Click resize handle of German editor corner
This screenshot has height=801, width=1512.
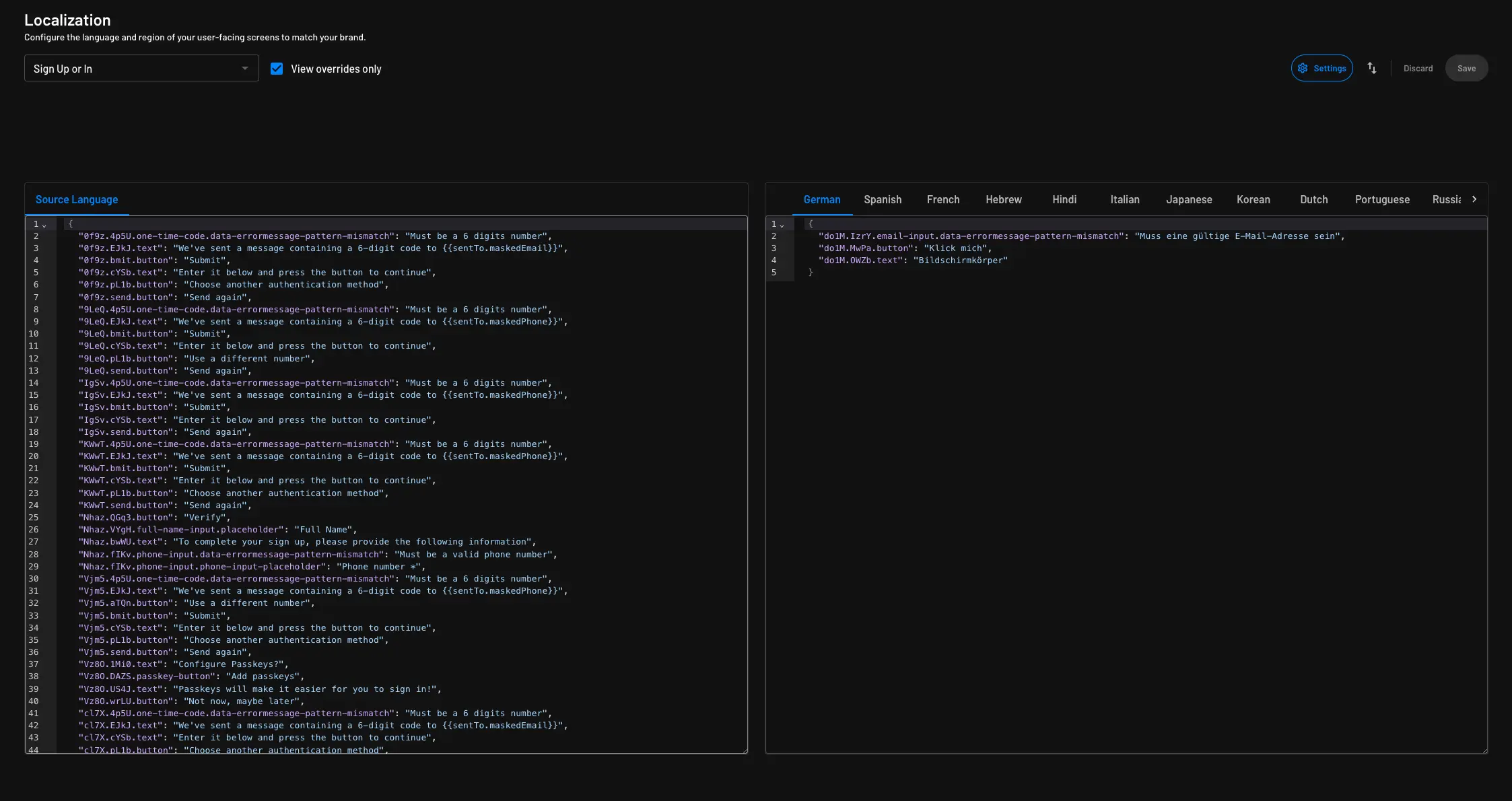pyautogui.click(x=1484, y=750)
